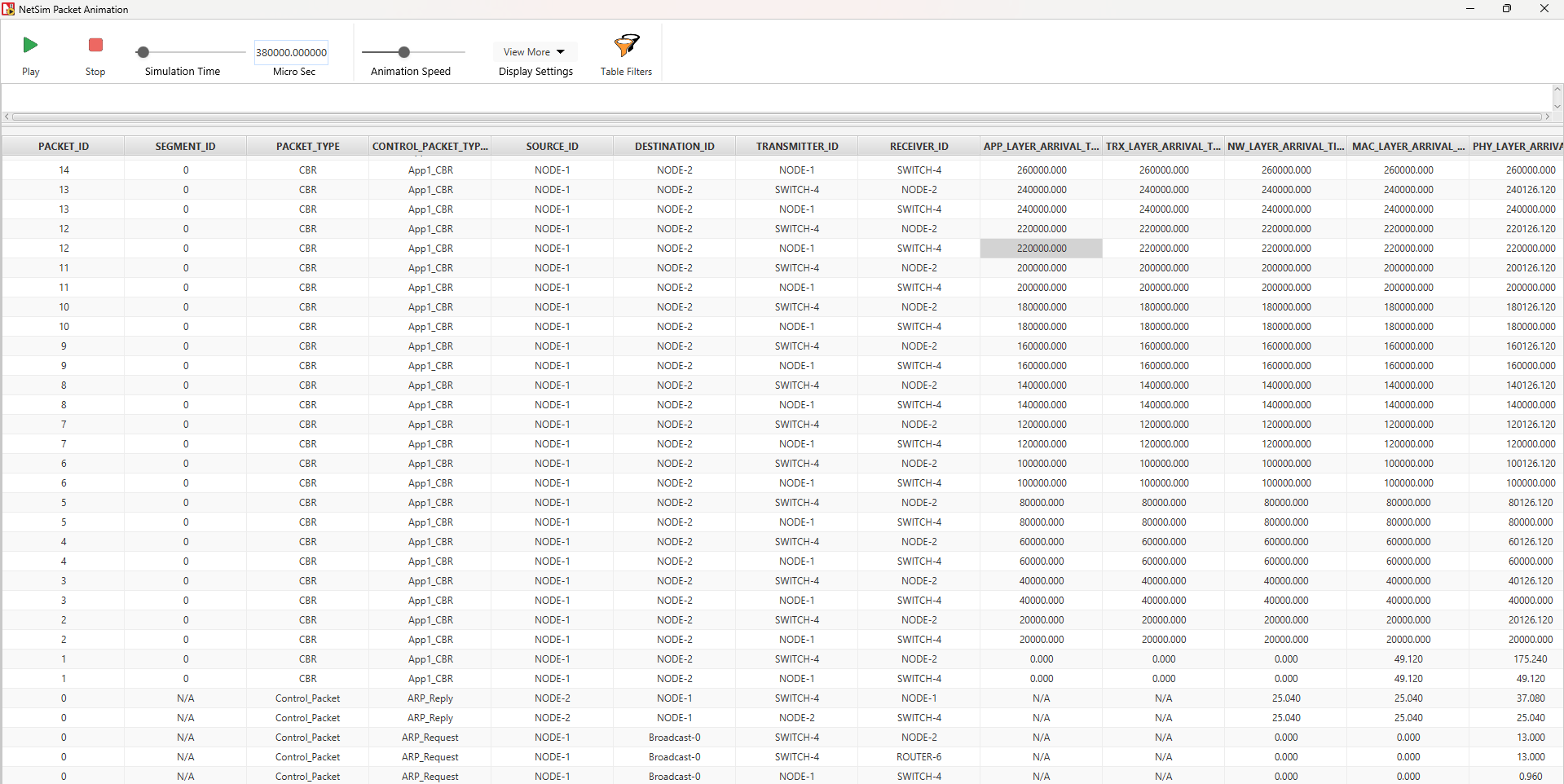Click the NW_LAYER_ARRIVAL_TI... column header
This screenshot has width=1564, height=784.
[1286, 146]
